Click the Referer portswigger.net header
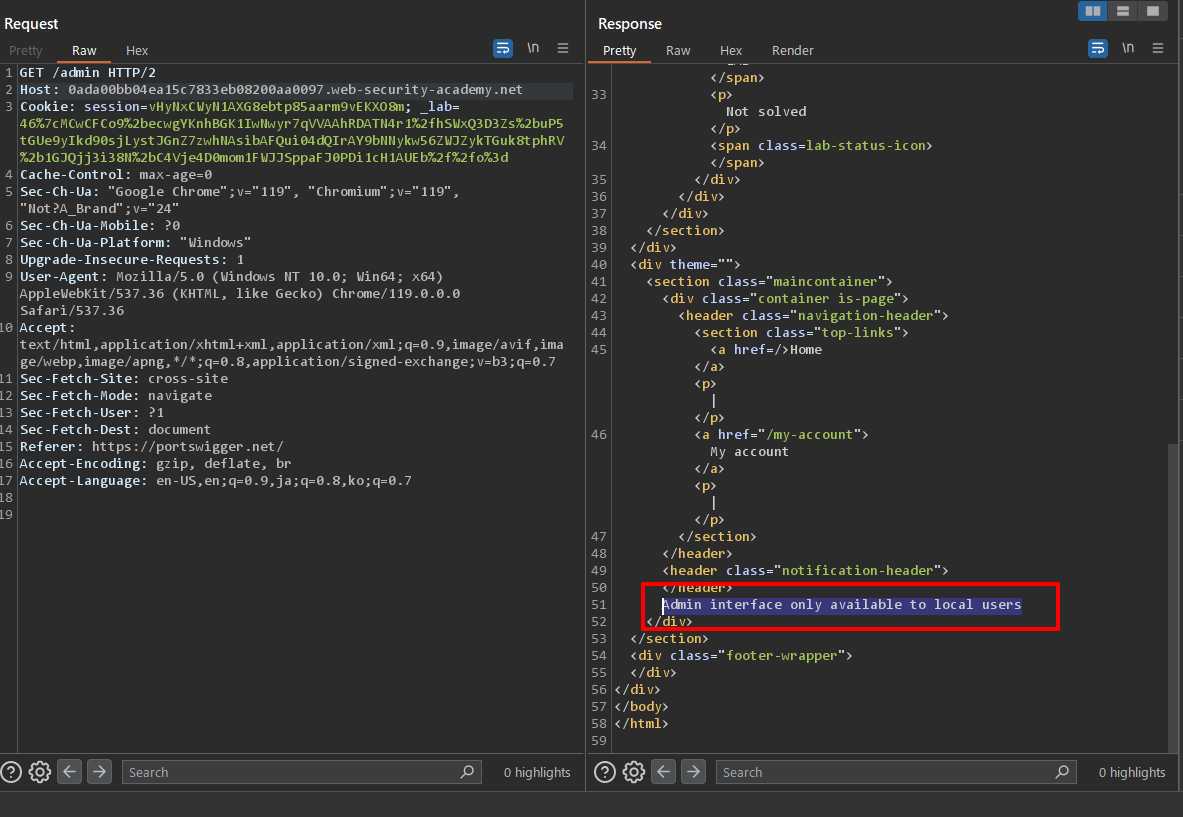Screen dimensions: 1183x817 [152, 447]
